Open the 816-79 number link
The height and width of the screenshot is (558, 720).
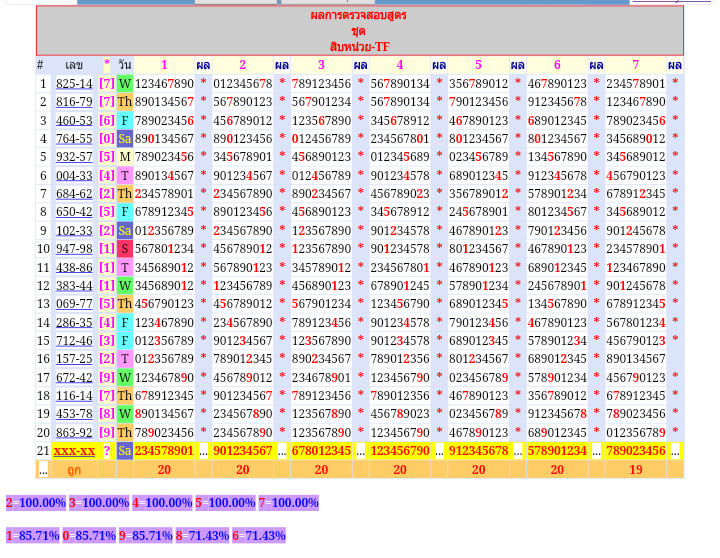pyautogui.click(x=74, y=102)
